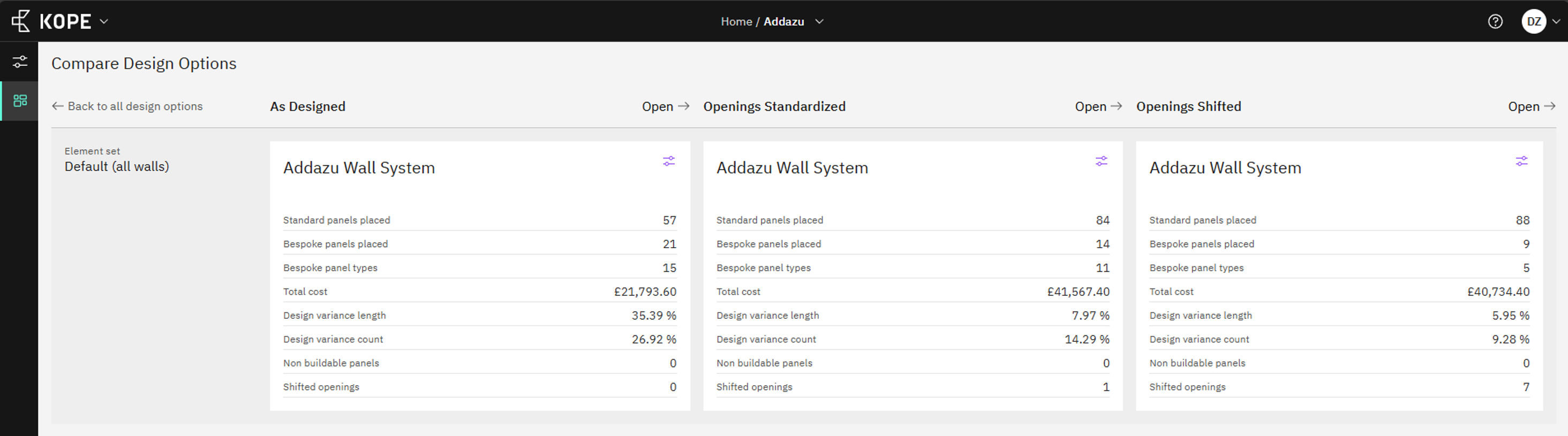
Task: Select the design options grid sidebar icon
Action: [20, 101]
